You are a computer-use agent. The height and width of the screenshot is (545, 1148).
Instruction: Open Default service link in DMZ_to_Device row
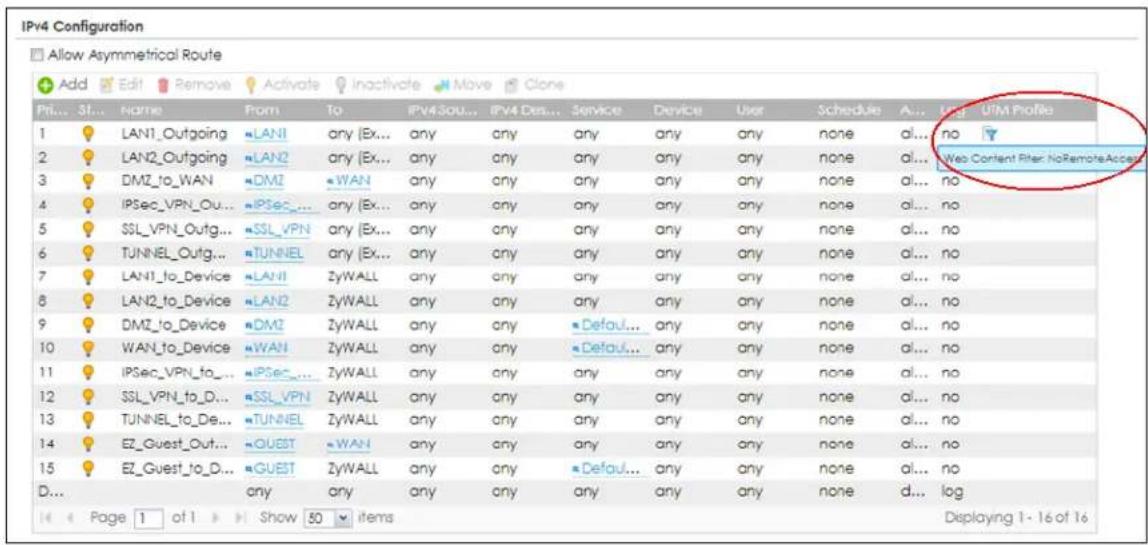click(611, 323)
